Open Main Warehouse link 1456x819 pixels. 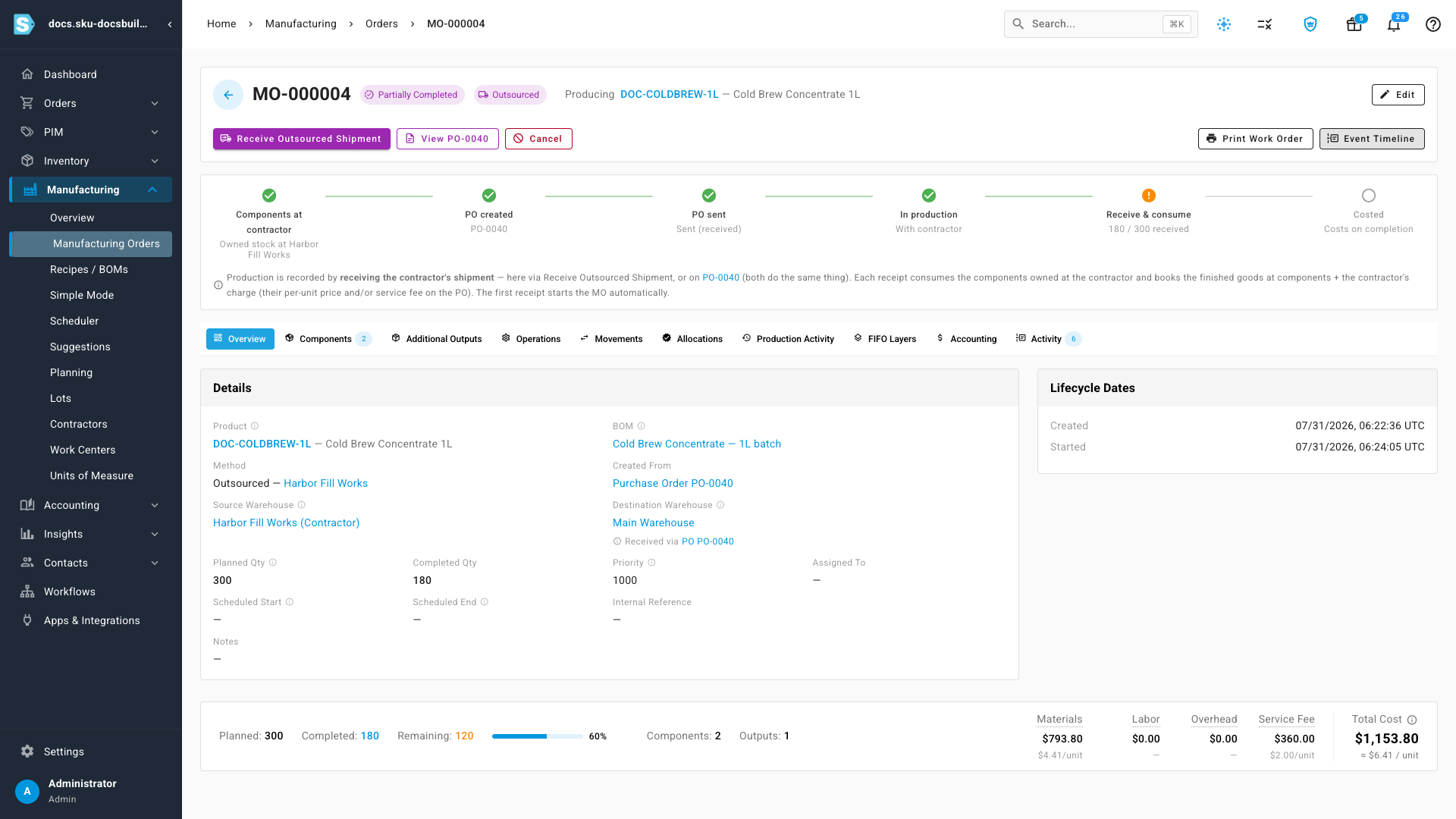(x=654, y=523)
